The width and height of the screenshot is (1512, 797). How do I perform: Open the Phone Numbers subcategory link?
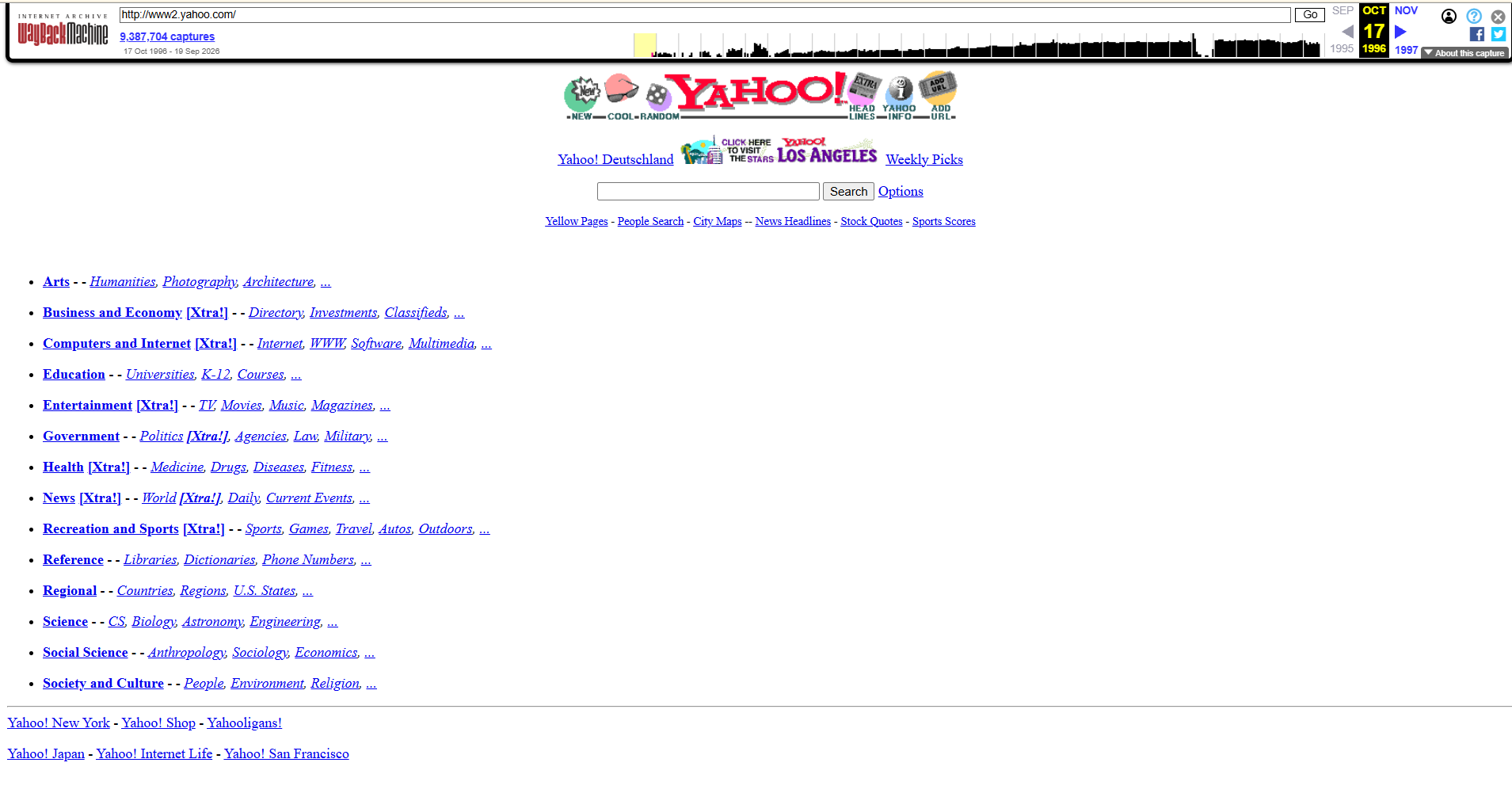coord(308,559)
